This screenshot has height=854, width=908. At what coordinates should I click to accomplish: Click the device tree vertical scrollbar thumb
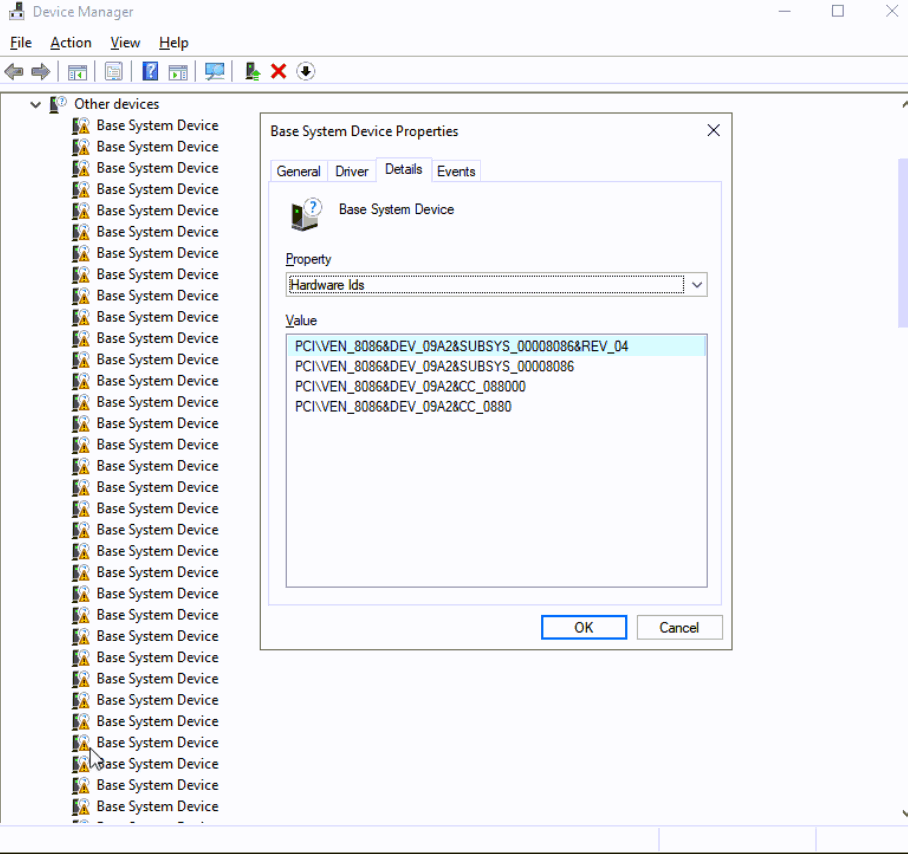(x=903, y=243)
